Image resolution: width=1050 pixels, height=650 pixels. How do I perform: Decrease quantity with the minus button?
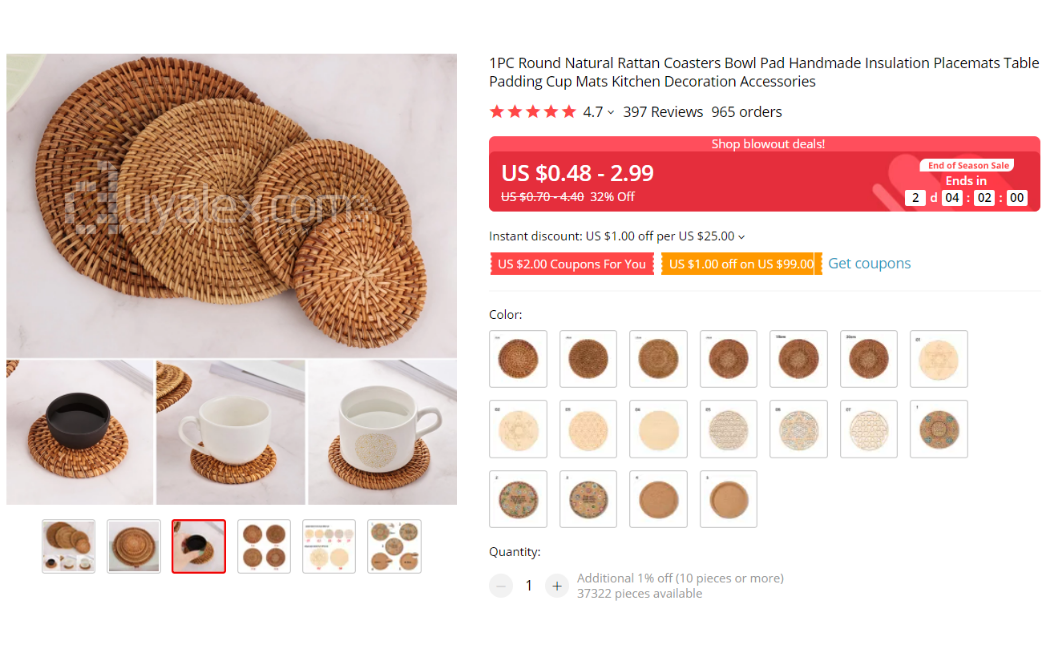click(x=500, y=586)
